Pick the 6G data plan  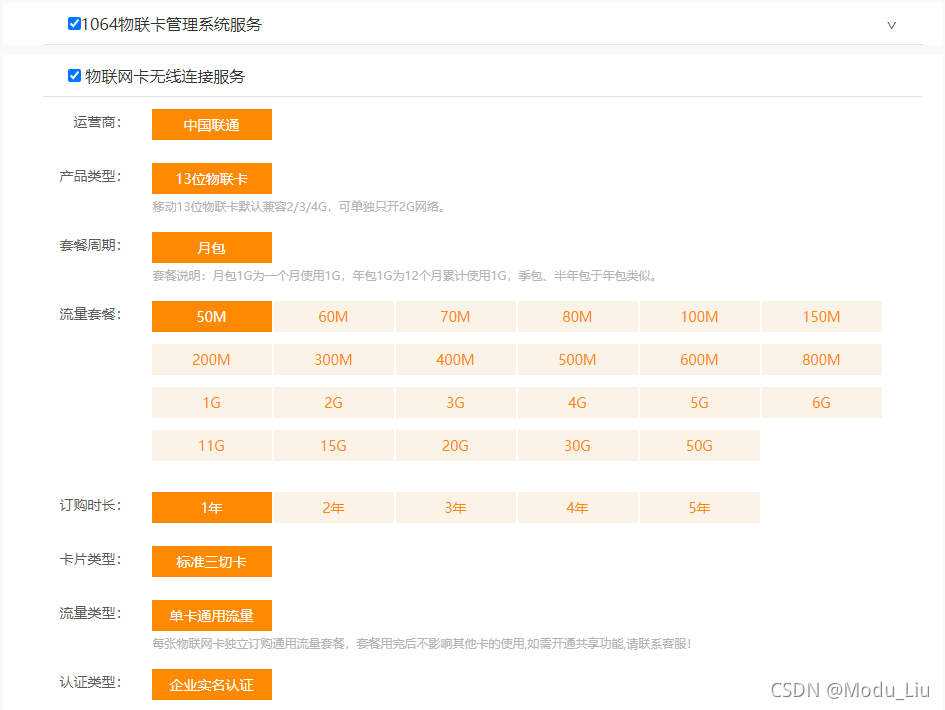click(x=821, y=403)
